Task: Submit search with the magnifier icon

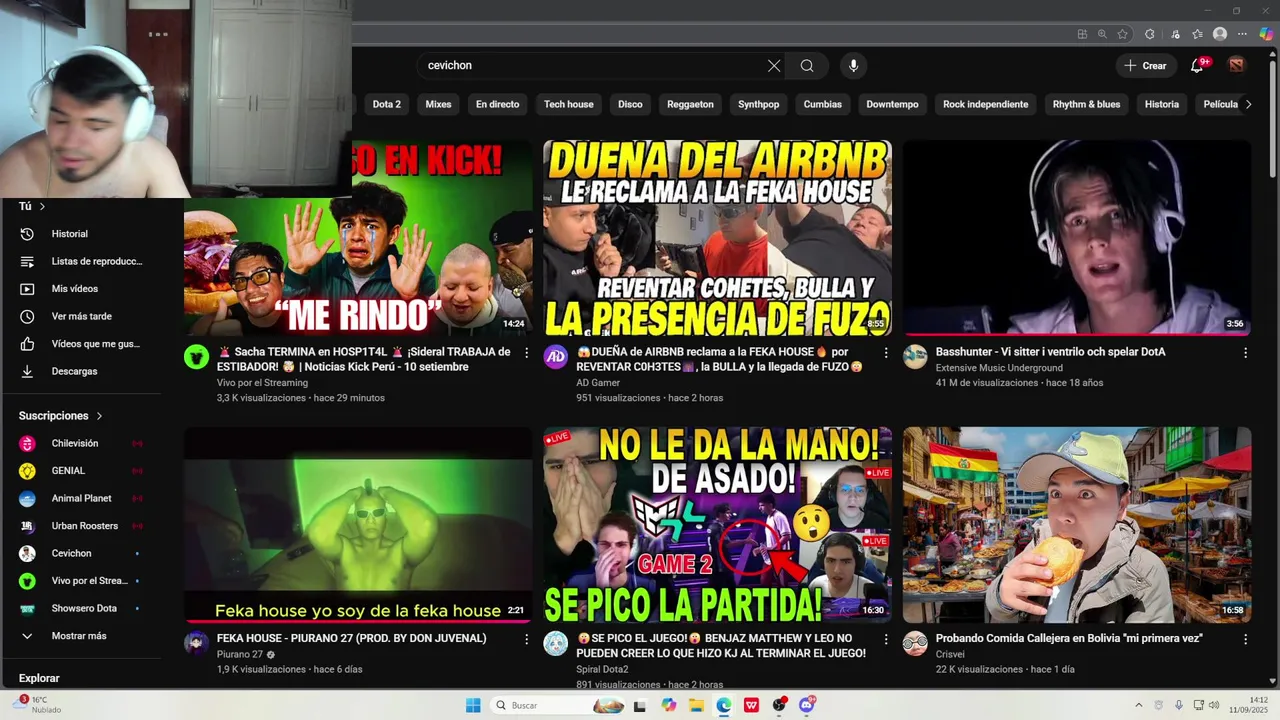Action: point(807,66)
